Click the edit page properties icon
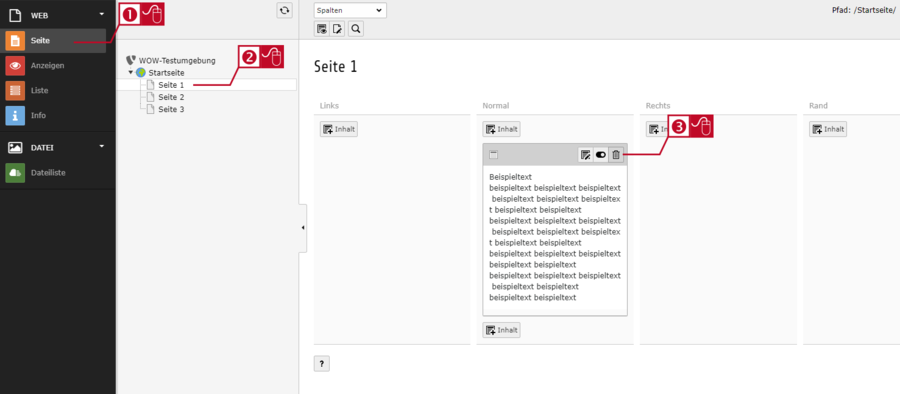Screen dimensions: 900x394 point(338,29)
